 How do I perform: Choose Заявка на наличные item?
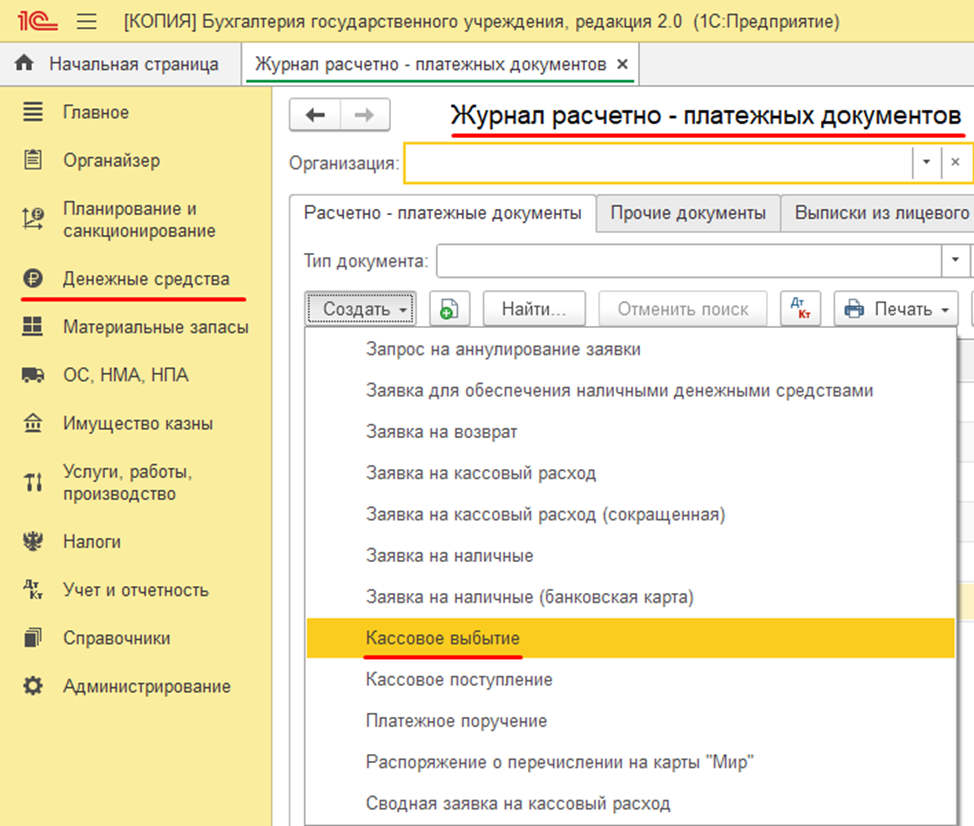coord(630,555)
